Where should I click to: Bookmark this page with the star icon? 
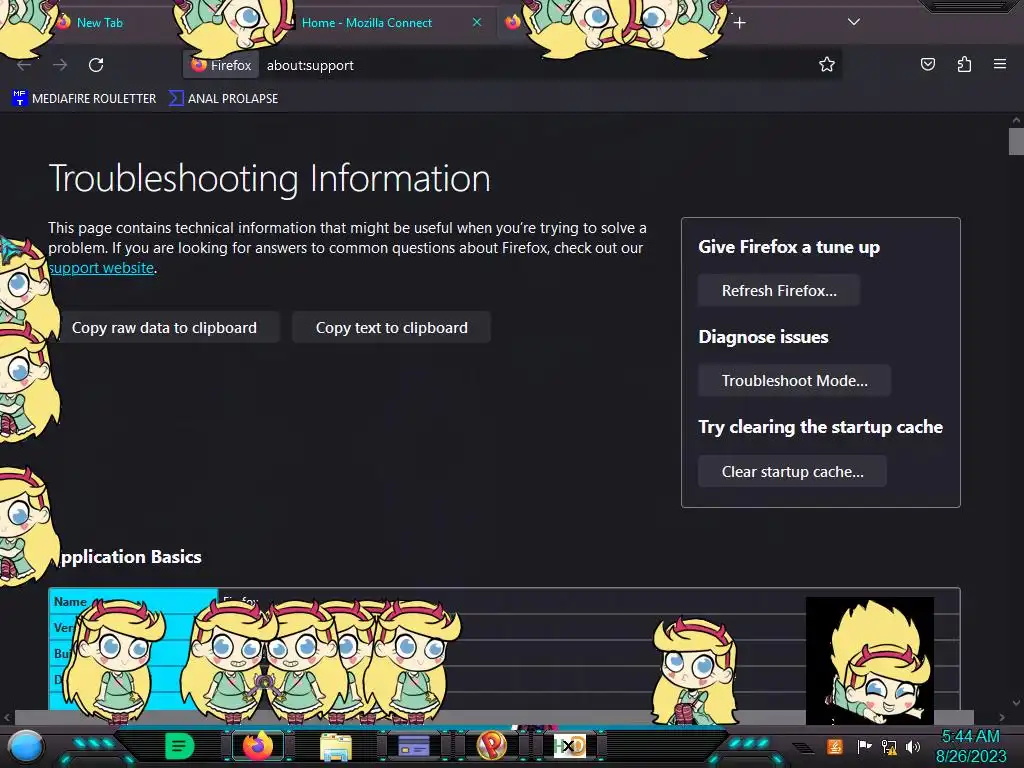827,64
